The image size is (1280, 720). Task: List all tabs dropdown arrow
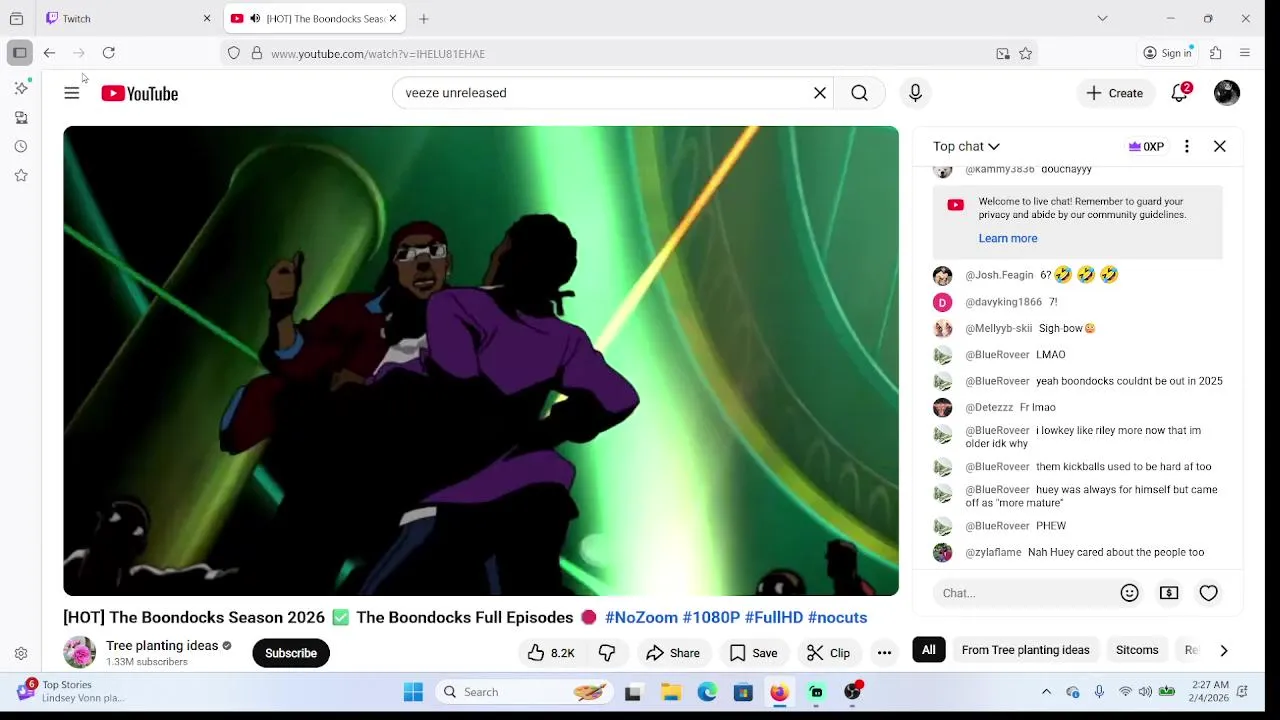1102,18
